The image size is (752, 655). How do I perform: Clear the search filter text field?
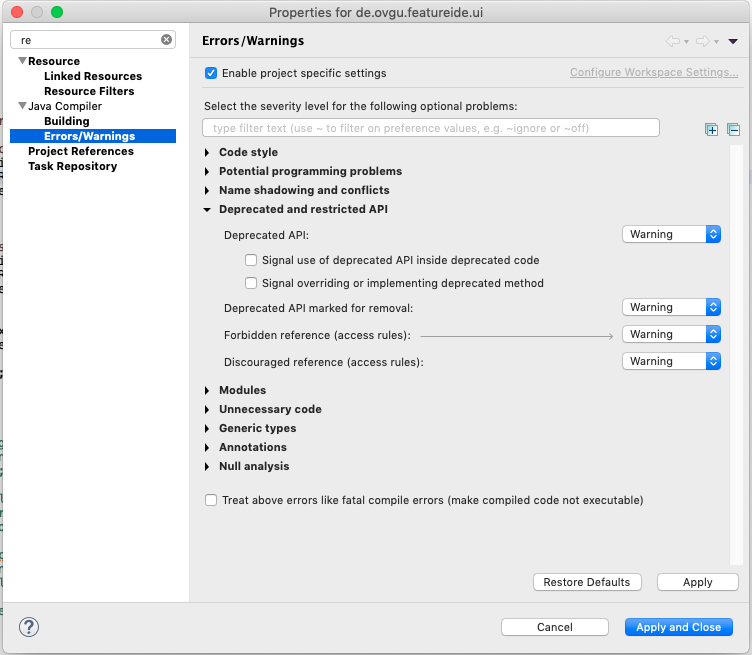(166, 40)
